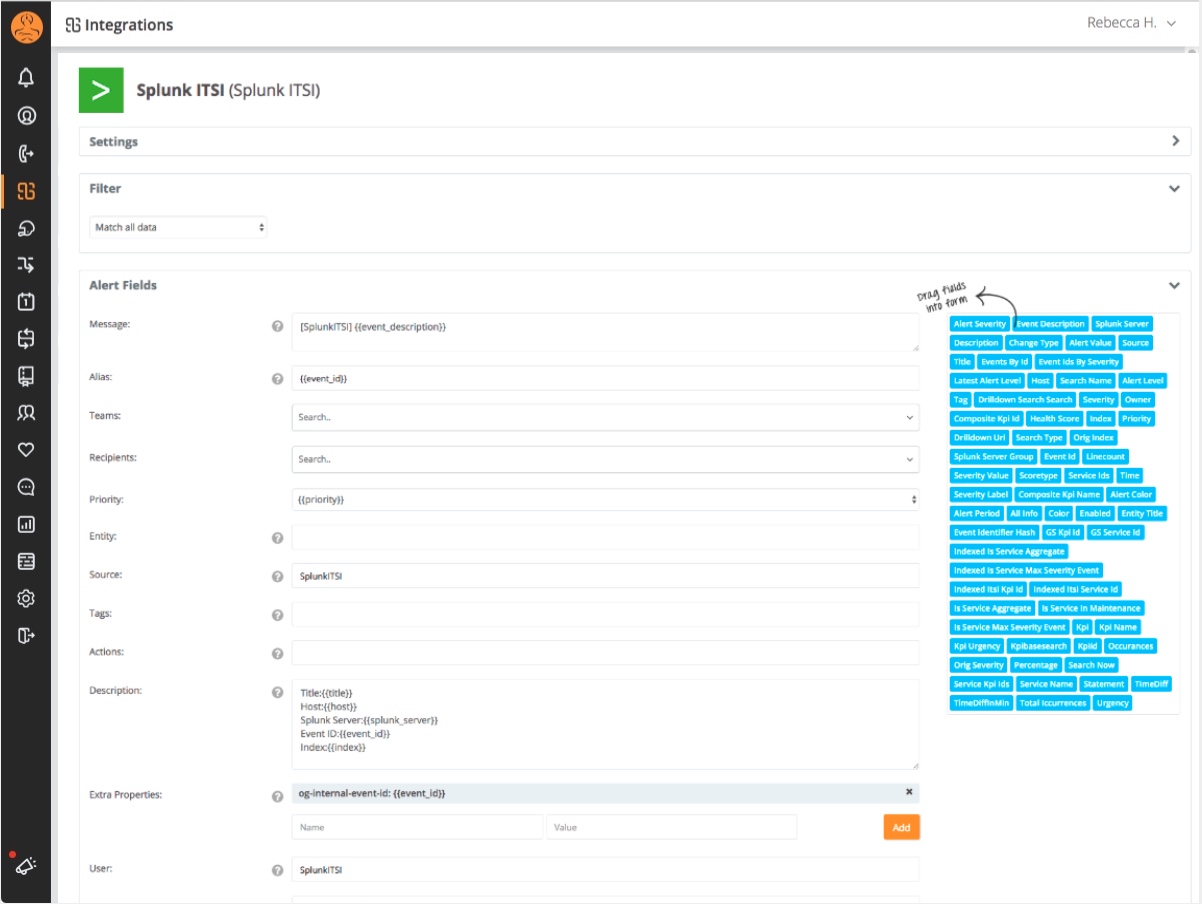Click help icon next to Message
This screenshot has width=1202, height=904.
tap(278, 326)
